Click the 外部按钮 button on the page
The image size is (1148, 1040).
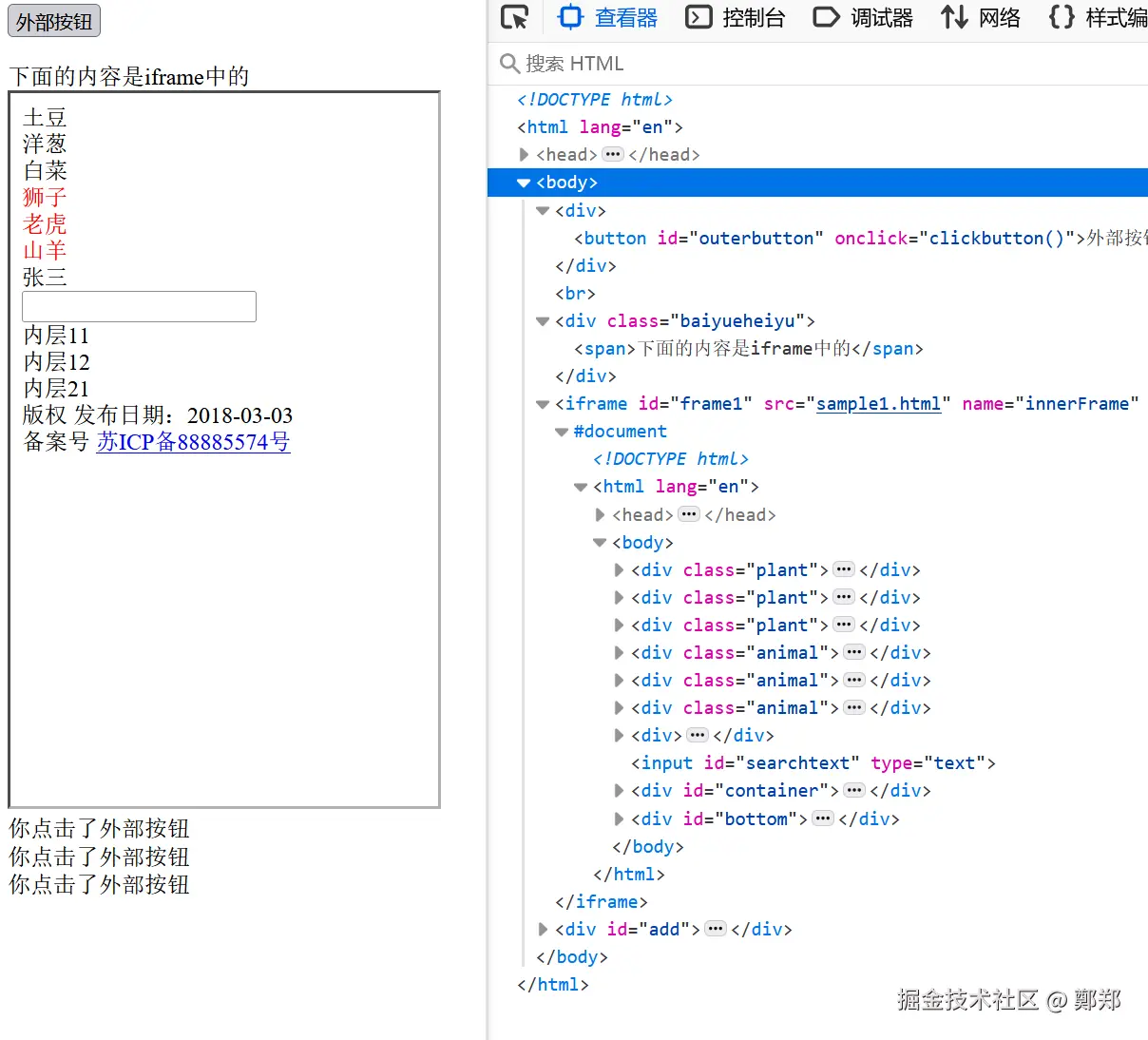coord(54,21)
